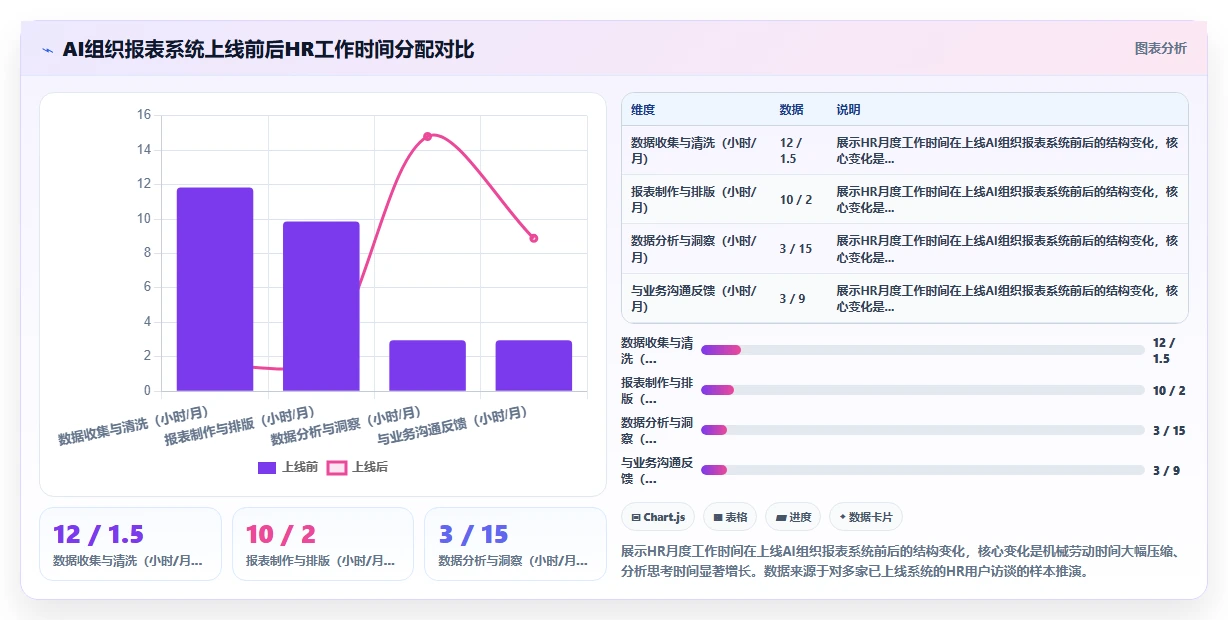Image resolution: width=1228 pixels, height=620 pixels.
Task: Click the star icon inside the 数据卡片 chip
Action: click(x=842, y=517)
